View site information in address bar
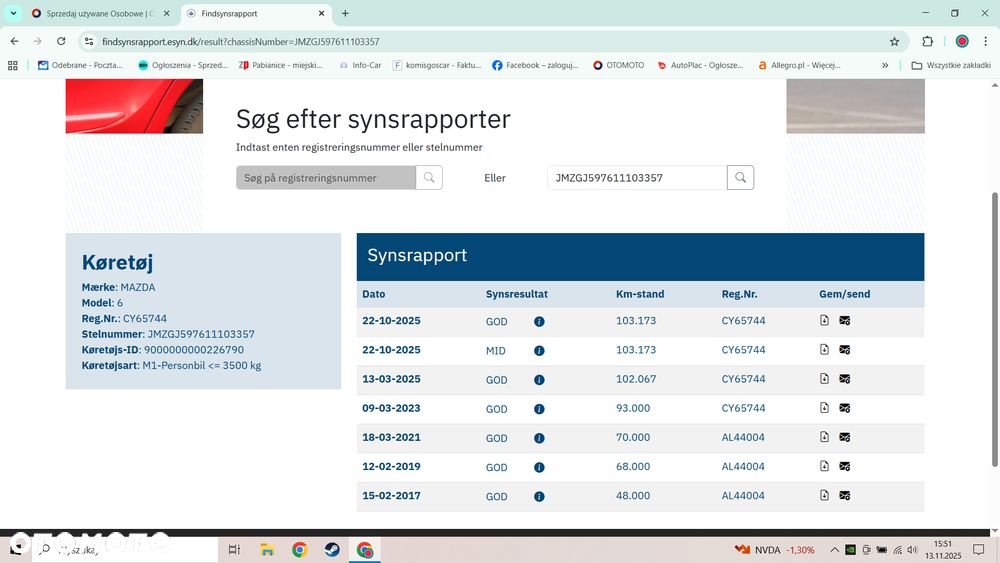 tap(89, 41)
